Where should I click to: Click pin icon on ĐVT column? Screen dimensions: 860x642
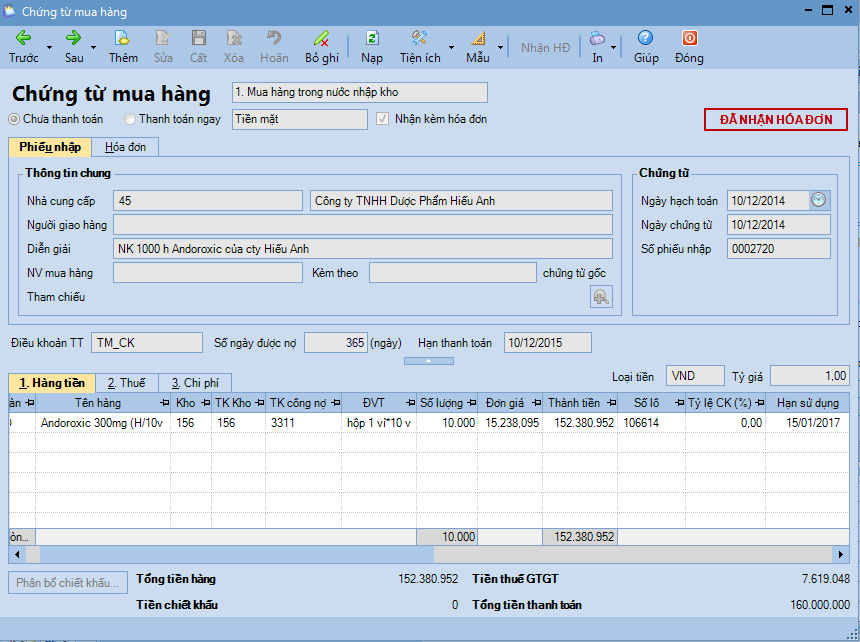(x=410, y=403)
